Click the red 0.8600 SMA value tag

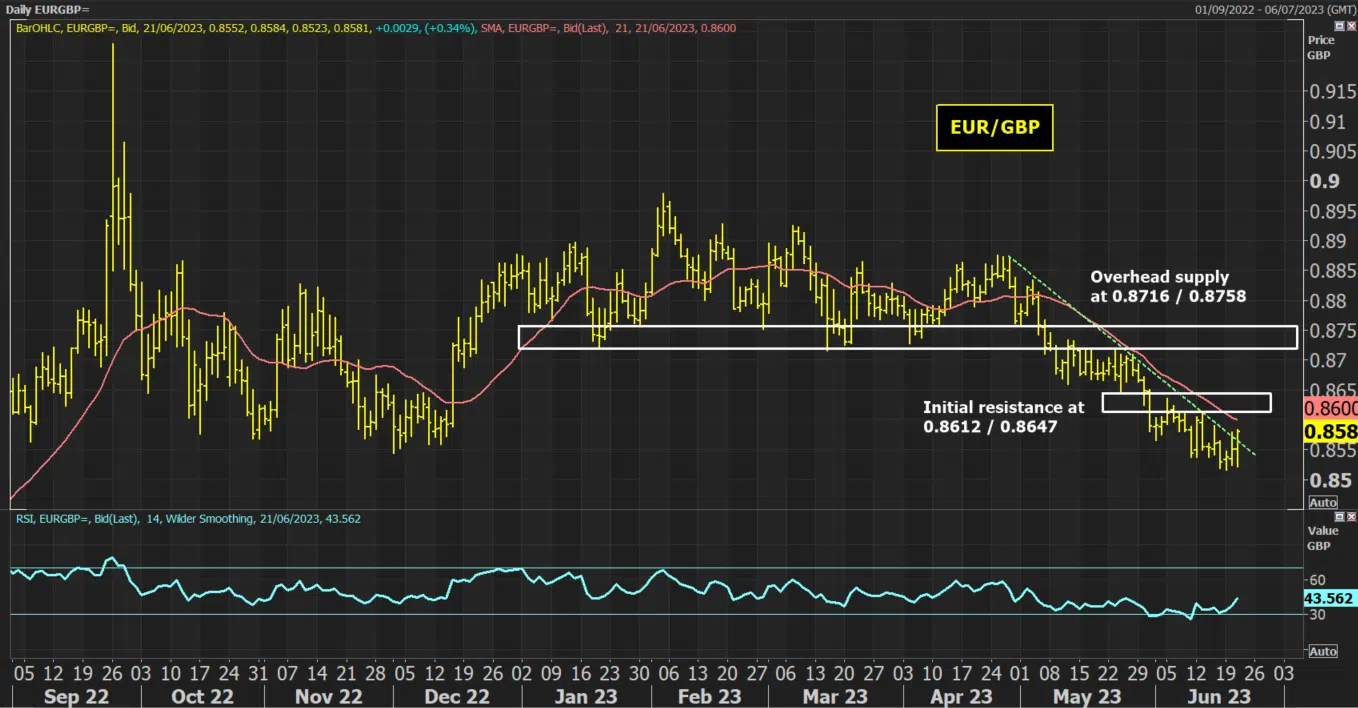[1332, 408]
